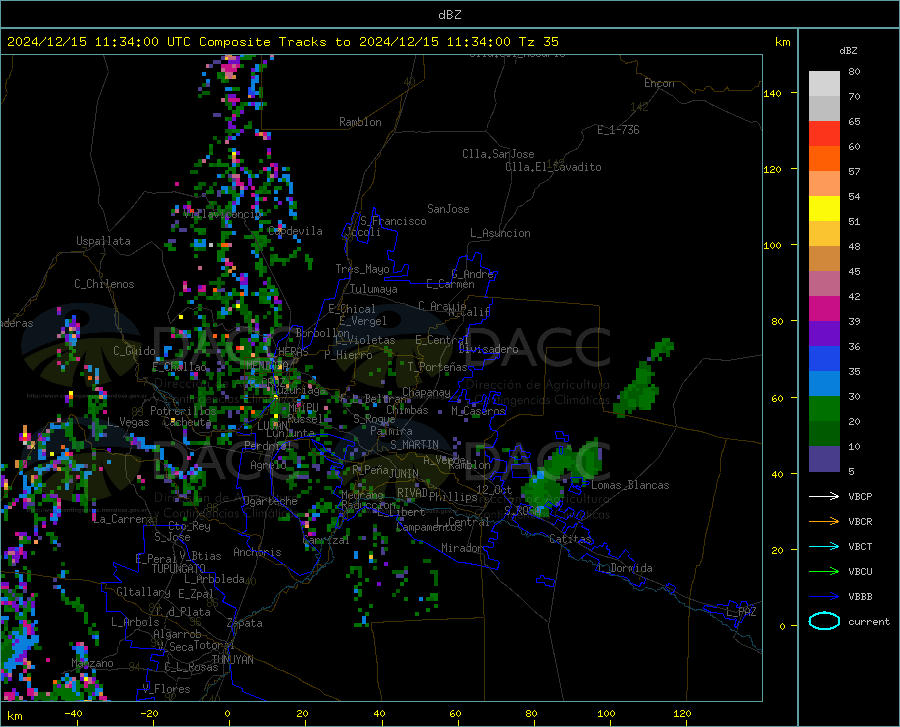
Task: Click the 'E_Vergel' map label
Action: point(363,321)
